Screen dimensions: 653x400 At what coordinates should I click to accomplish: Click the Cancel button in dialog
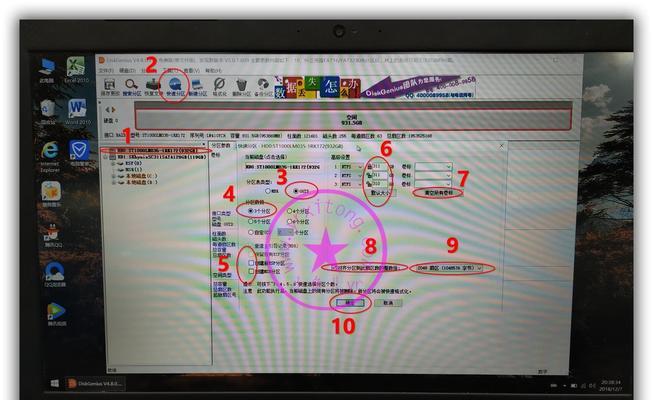click(x=388, y=303)
